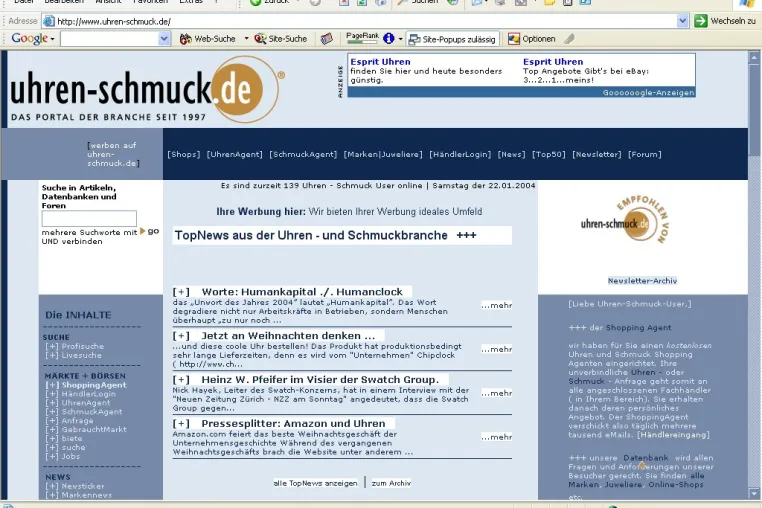Open GebrauchtMarkt in sidebar
The width and height of the screenshot is (762, 508).
coord(94,430)
